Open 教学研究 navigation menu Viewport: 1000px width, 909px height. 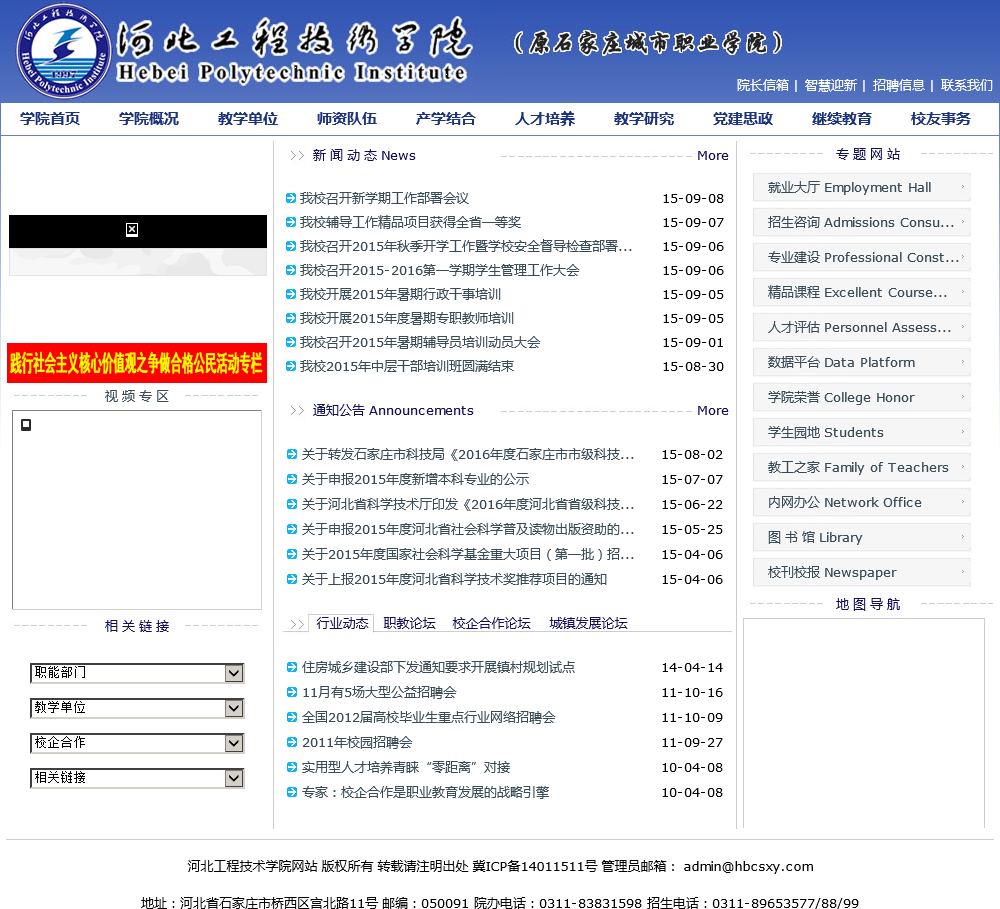(x=644, y=119)
